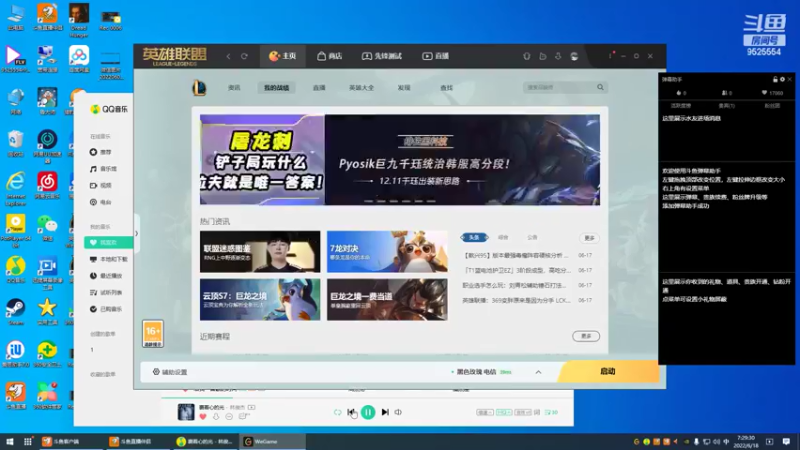Click the summoner search input field
The height and width of the screenshot is (450, 800).
(x=560, y=87)
